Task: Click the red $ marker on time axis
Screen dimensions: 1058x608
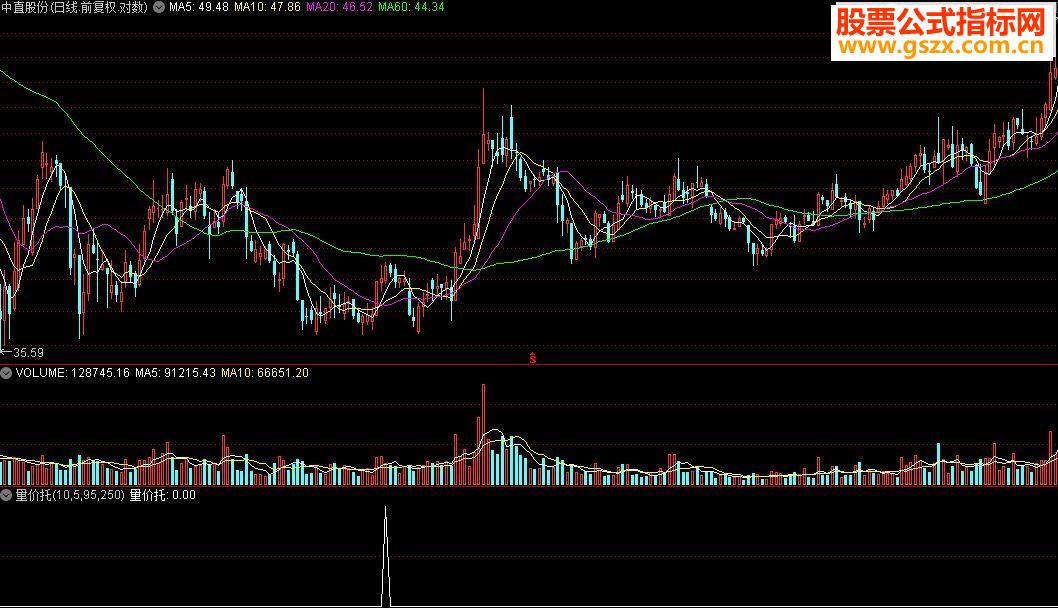Action: coord(532,358)
